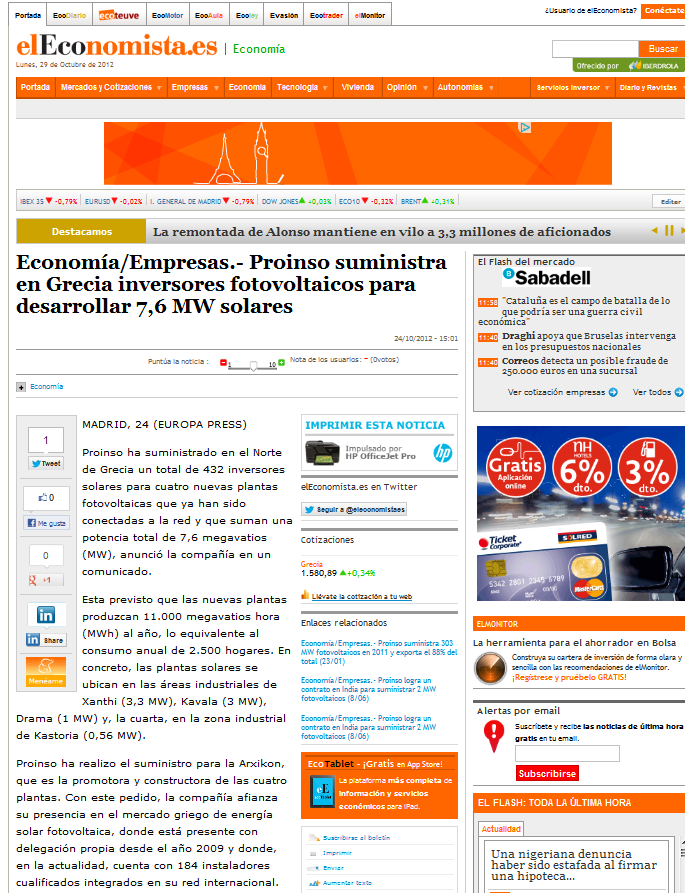
Task: Click the DOW JONES ticker entry
Action: (296, 201)
